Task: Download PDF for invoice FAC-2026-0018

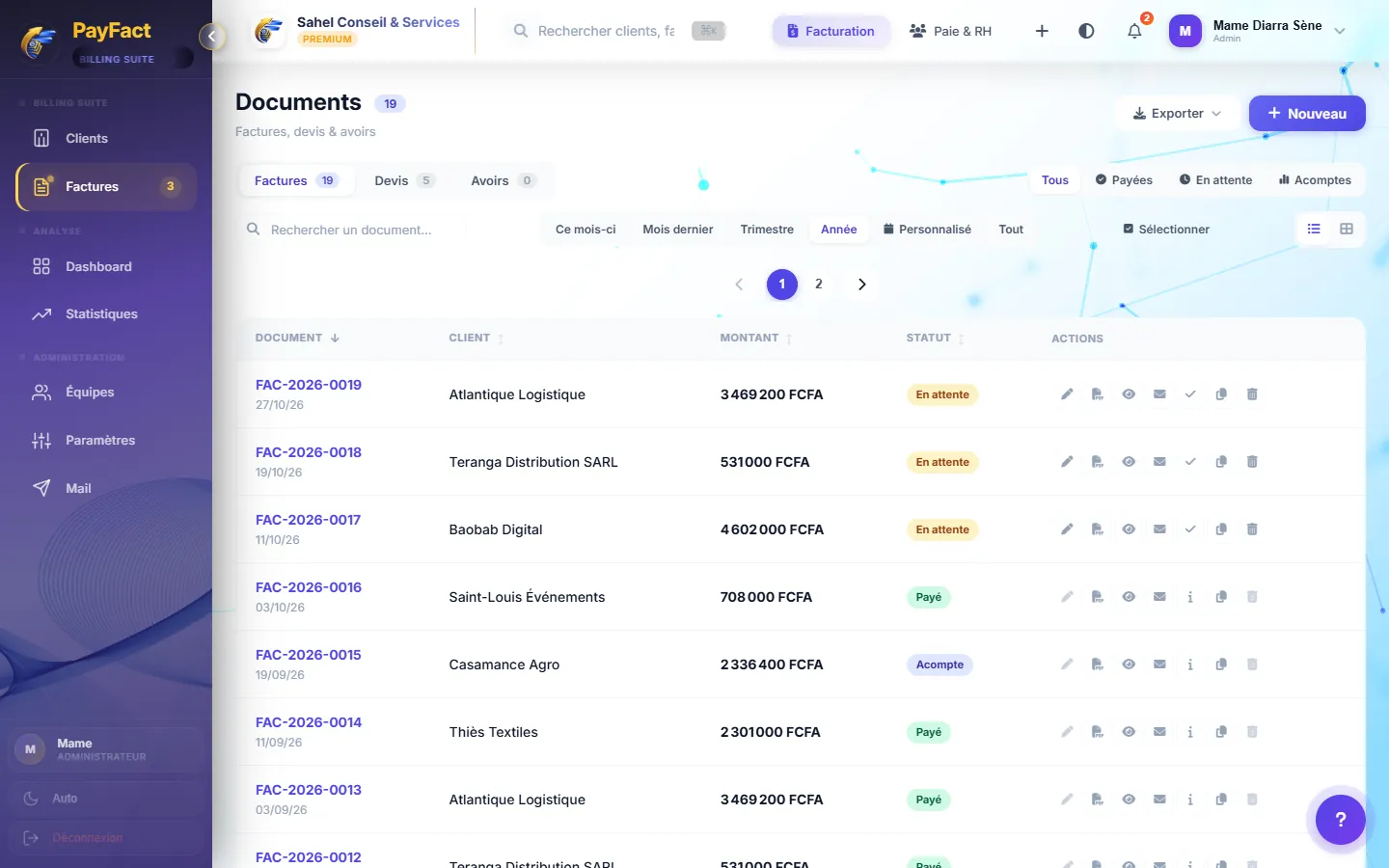Action: pos(1098,462)
